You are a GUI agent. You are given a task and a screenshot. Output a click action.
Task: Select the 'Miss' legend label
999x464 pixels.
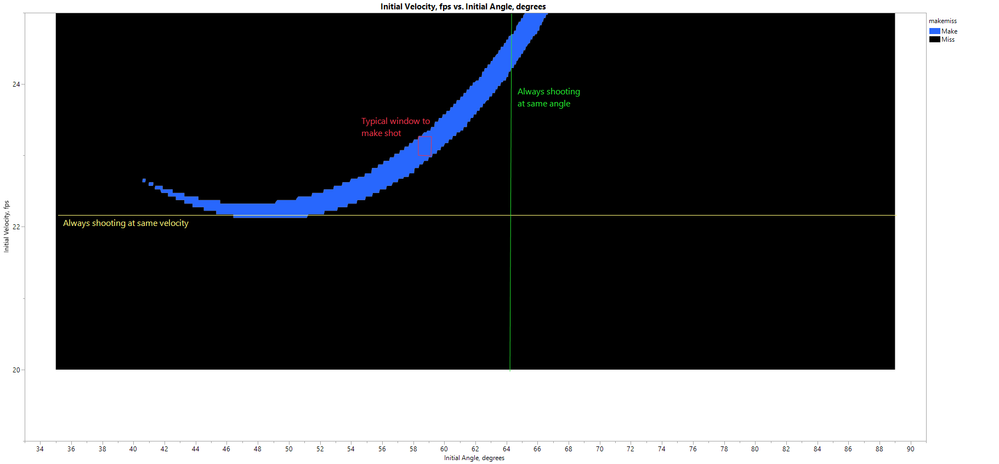[948, 39]
